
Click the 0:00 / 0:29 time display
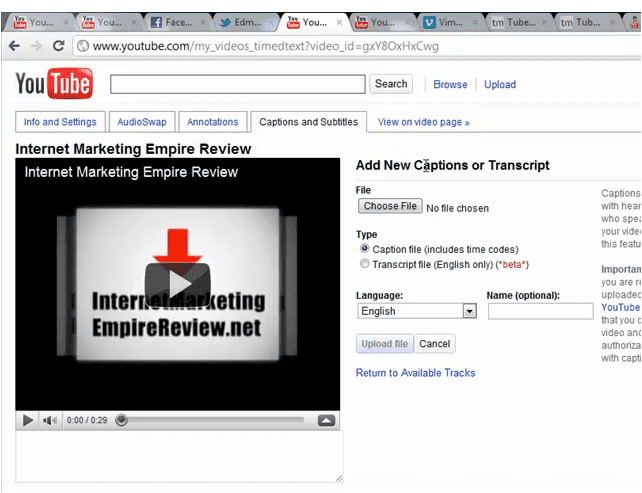[x=87, y=421]
